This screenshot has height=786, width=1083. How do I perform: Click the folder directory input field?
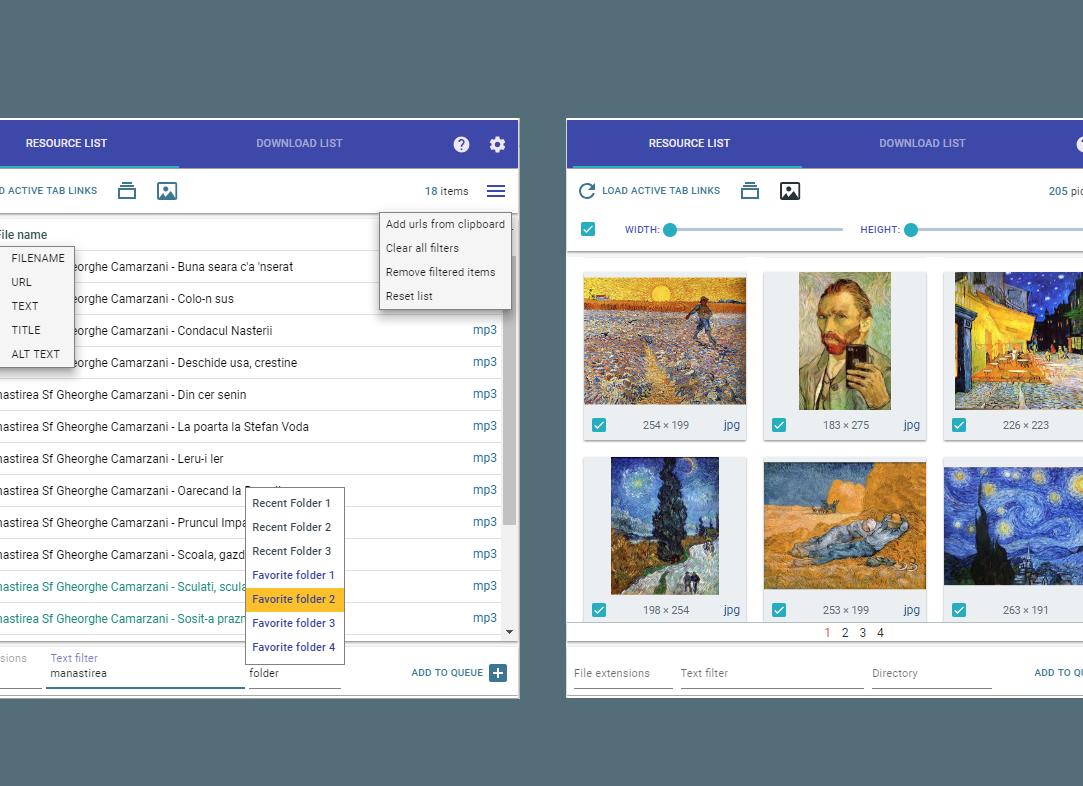tap(295, 673)
